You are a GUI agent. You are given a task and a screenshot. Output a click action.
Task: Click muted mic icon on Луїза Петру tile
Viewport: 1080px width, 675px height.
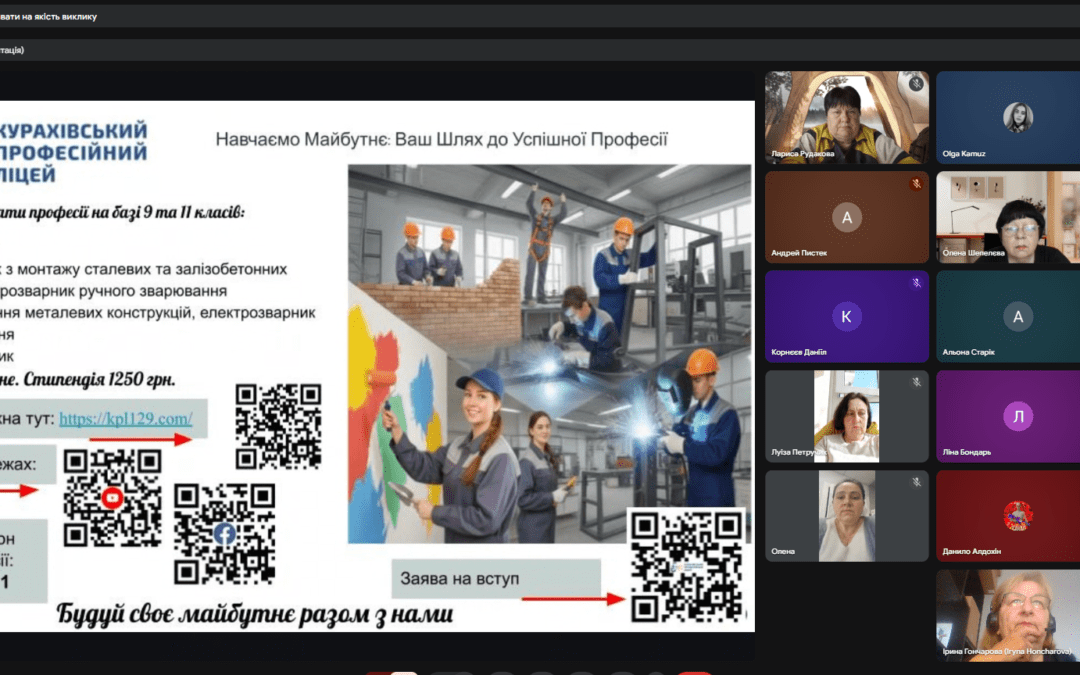[916, 382]
